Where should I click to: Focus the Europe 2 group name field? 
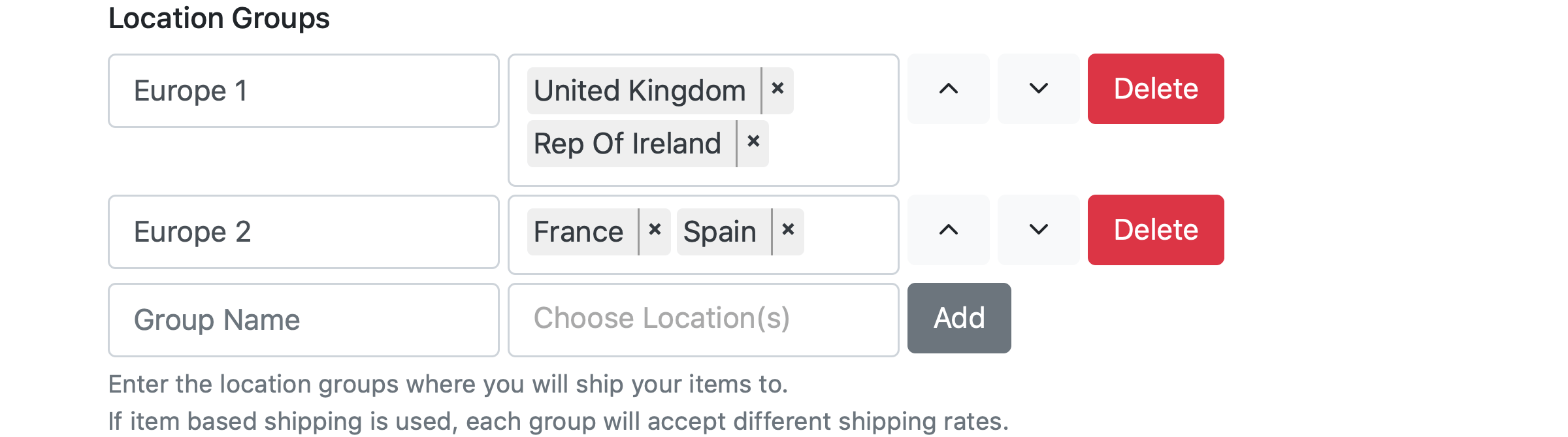[x=303, y=232]
